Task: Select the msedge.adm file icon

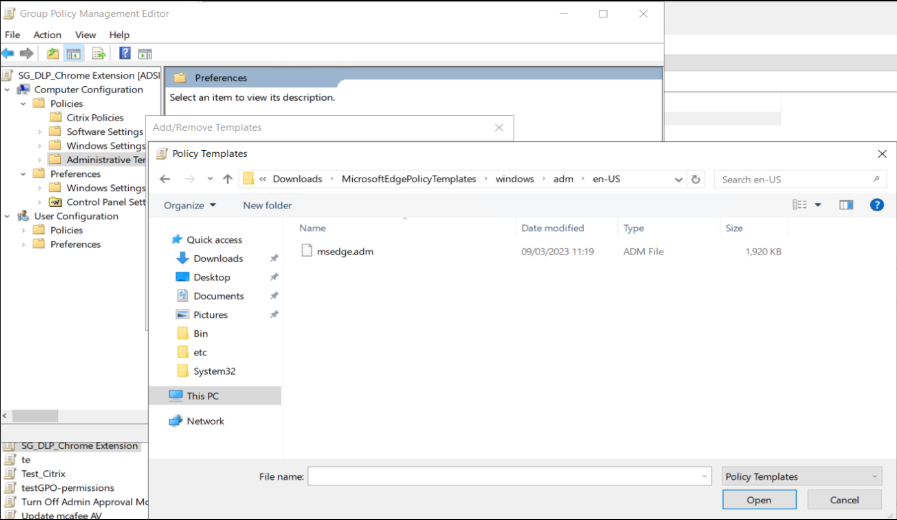Action: coord(307,251)
